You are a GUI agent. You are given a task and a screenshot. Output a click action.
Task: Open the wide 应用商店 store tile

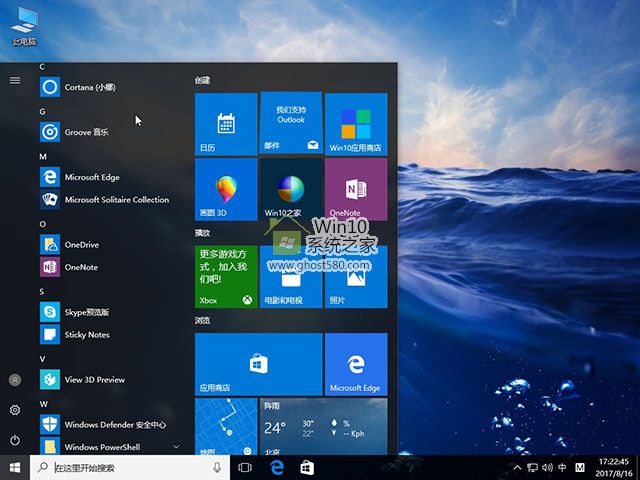[259, 364]
